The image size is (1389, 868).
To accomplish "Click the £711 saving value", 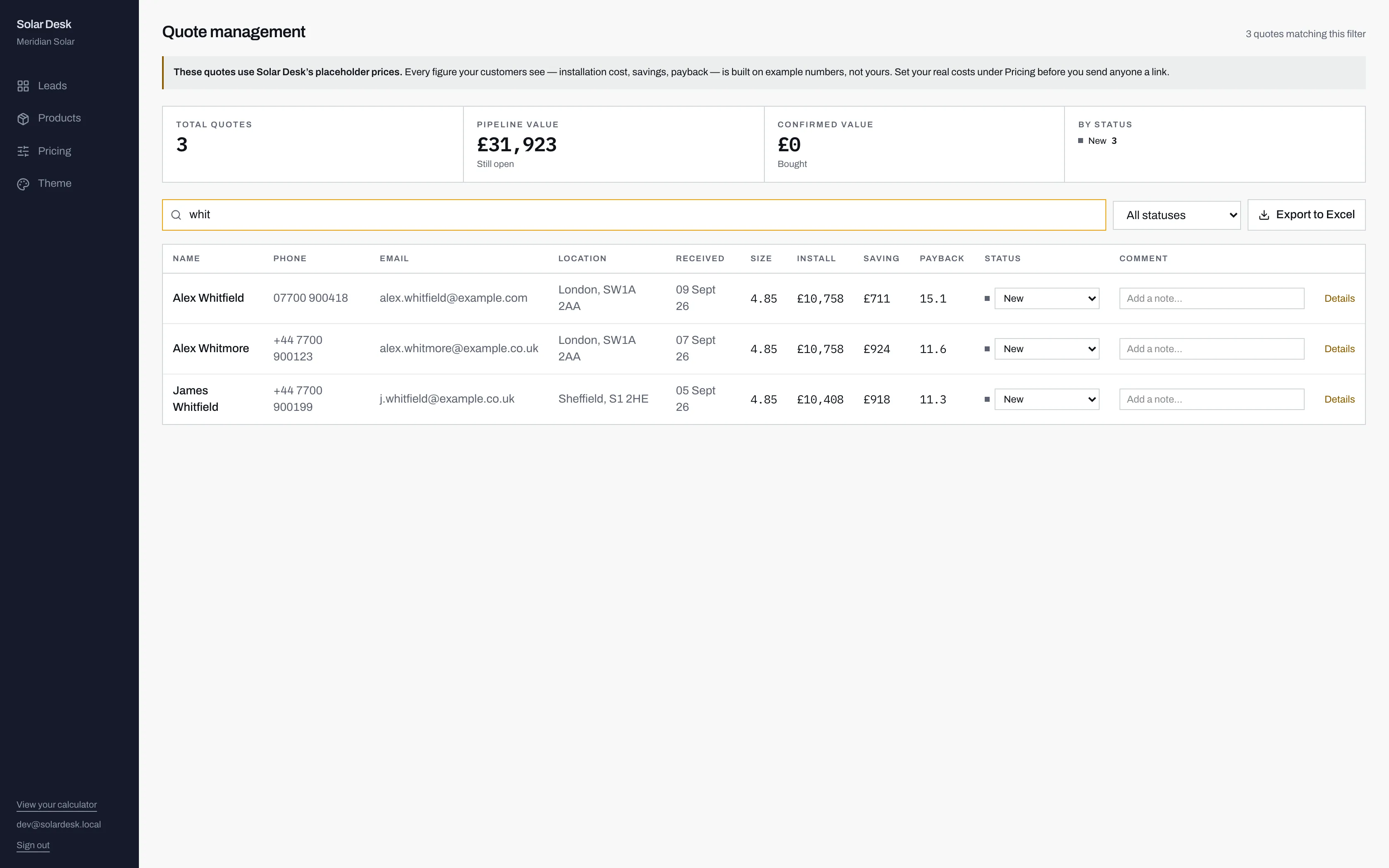I will click(x=876, y=298).
